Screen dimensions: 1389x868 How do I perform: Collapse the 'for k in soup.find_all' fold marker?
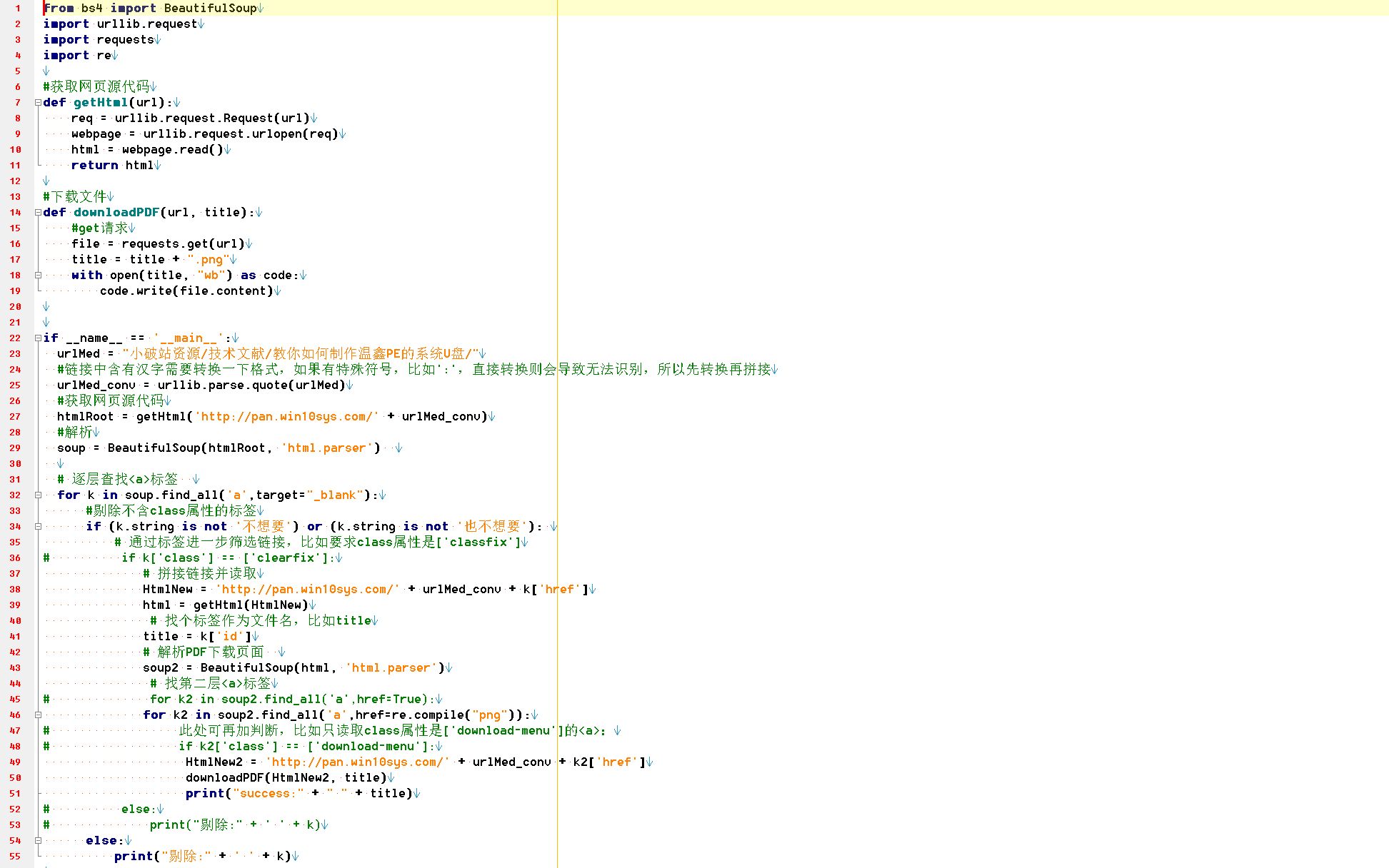pos(38,495)
